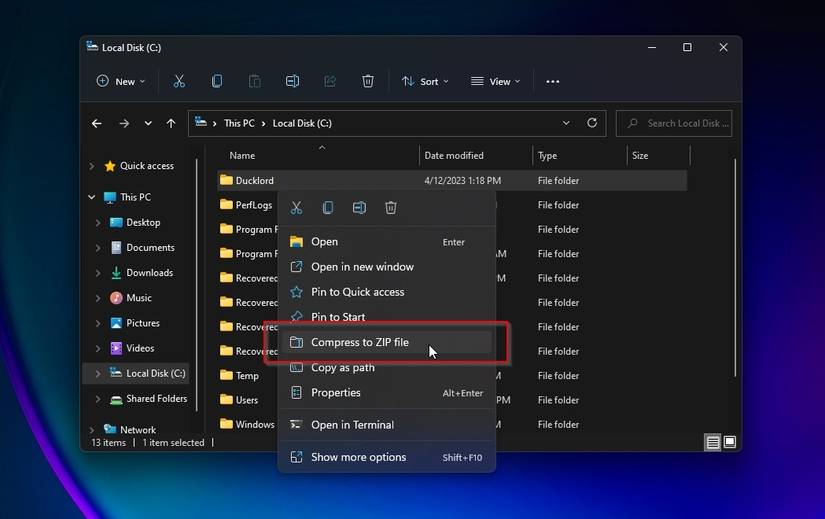
Task: Click the Share icon in the toolbar
Action: [330, 81]
